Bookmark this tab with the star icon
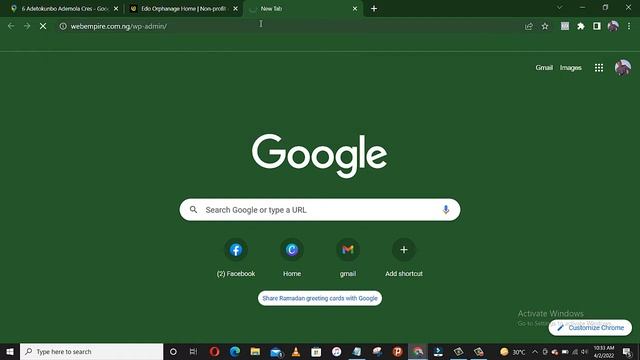This screenshot has width=640, height=360. tap(545, 26)
